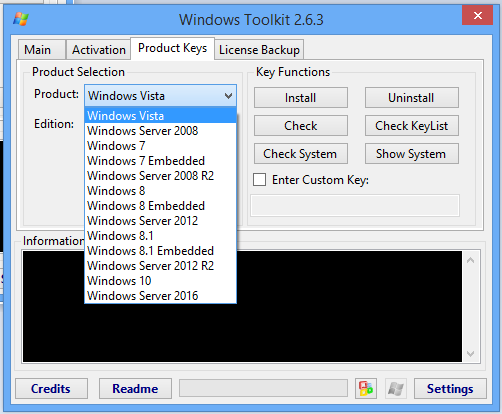Switch to the Main tab
This screenshot has height=414, width=502.
coord(41,50)
